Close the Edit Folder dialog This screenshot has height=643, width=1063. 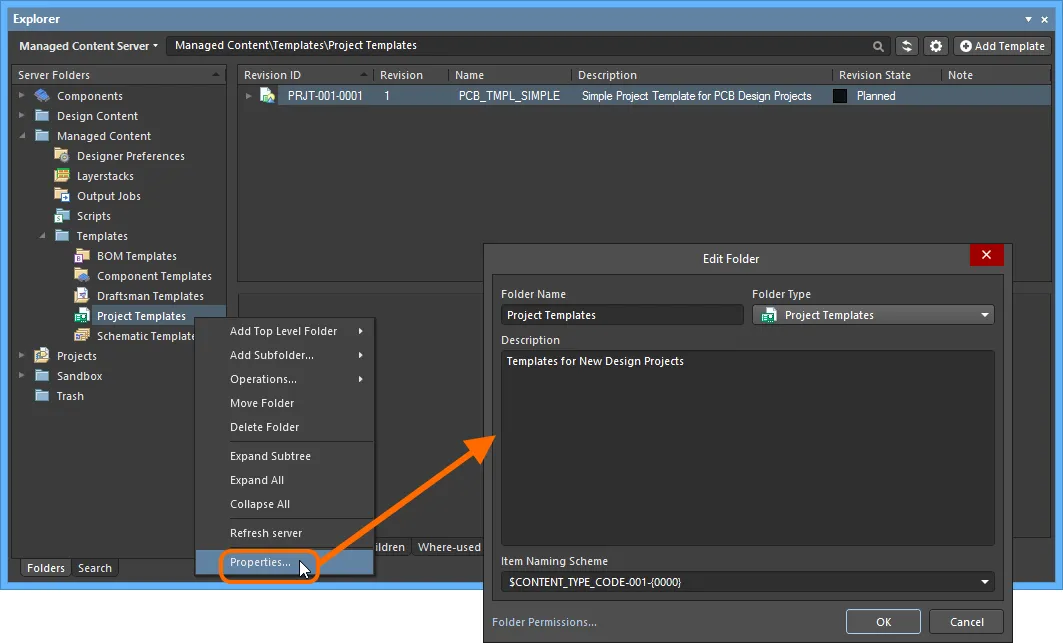(x=986, y=255)
